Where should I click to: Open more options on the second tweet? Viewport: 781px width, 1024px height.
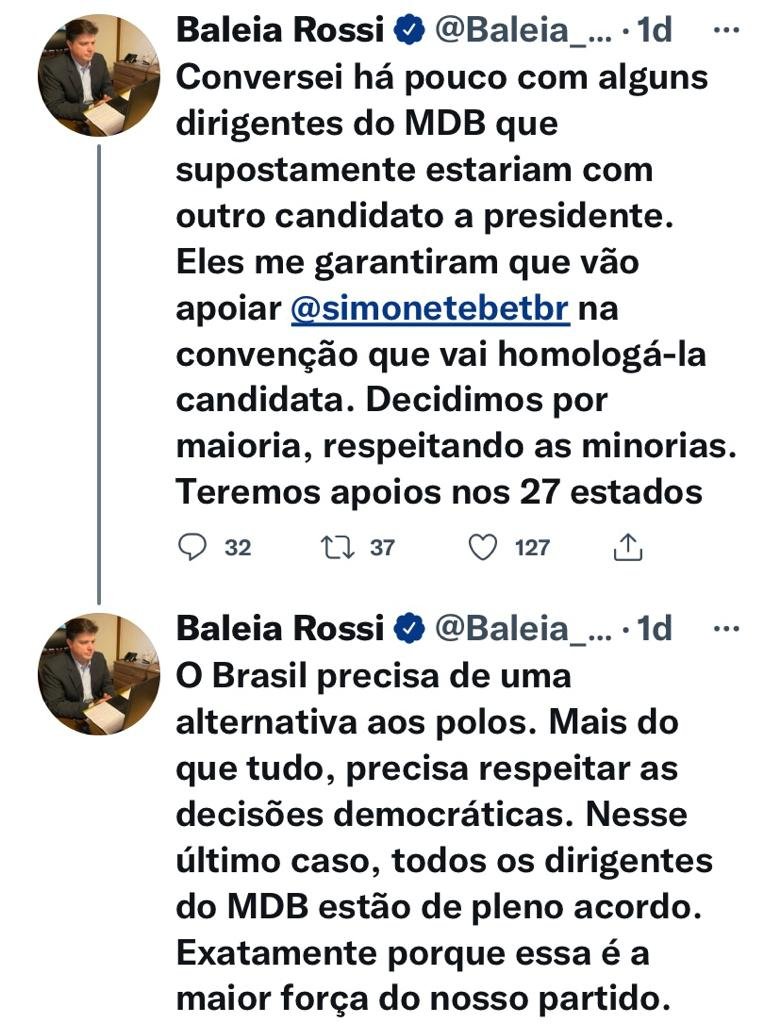point(725,629)
